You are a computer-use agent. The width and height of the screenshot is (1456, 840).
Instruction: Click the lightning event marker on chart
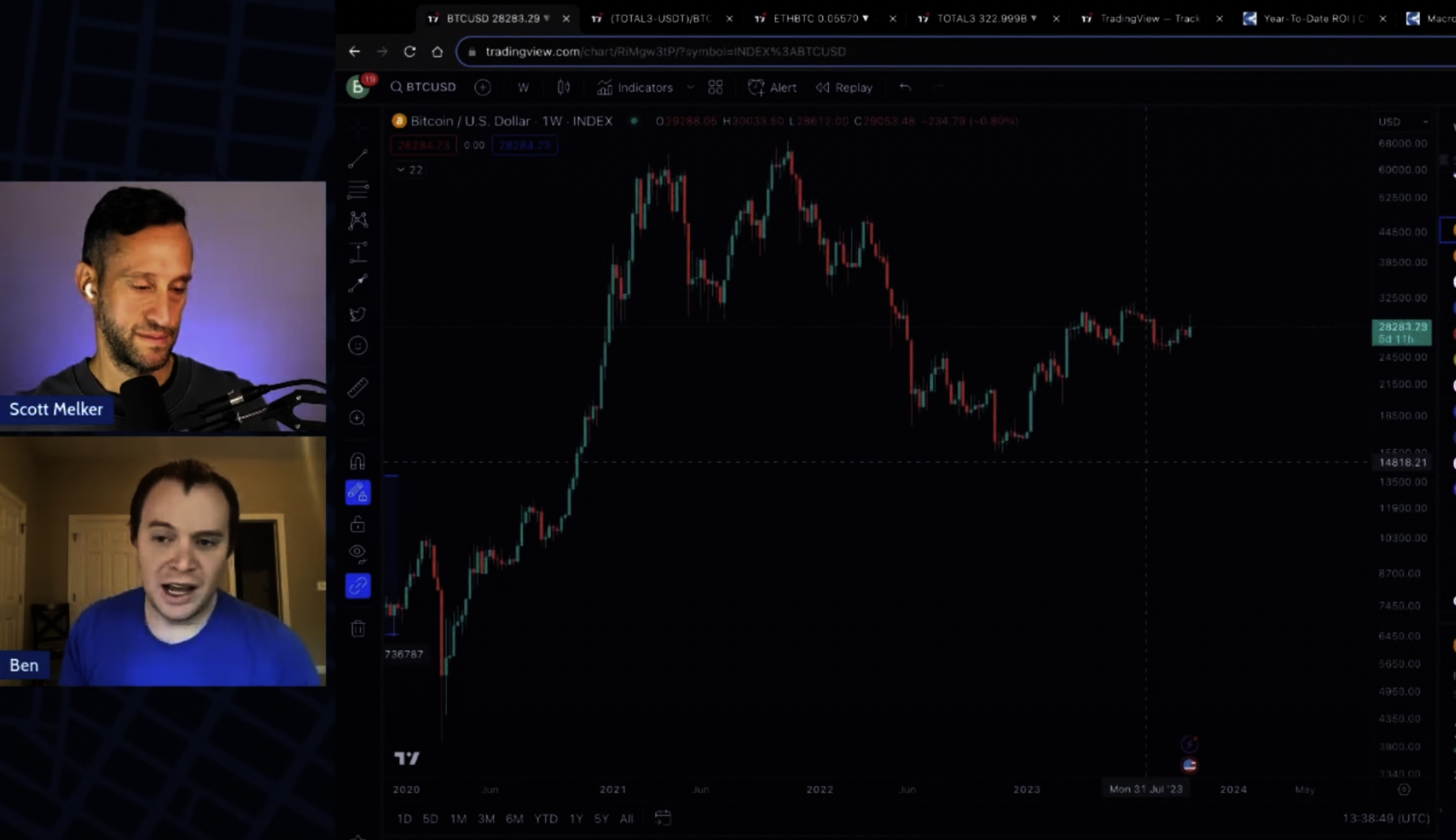tap(1190, 744)
